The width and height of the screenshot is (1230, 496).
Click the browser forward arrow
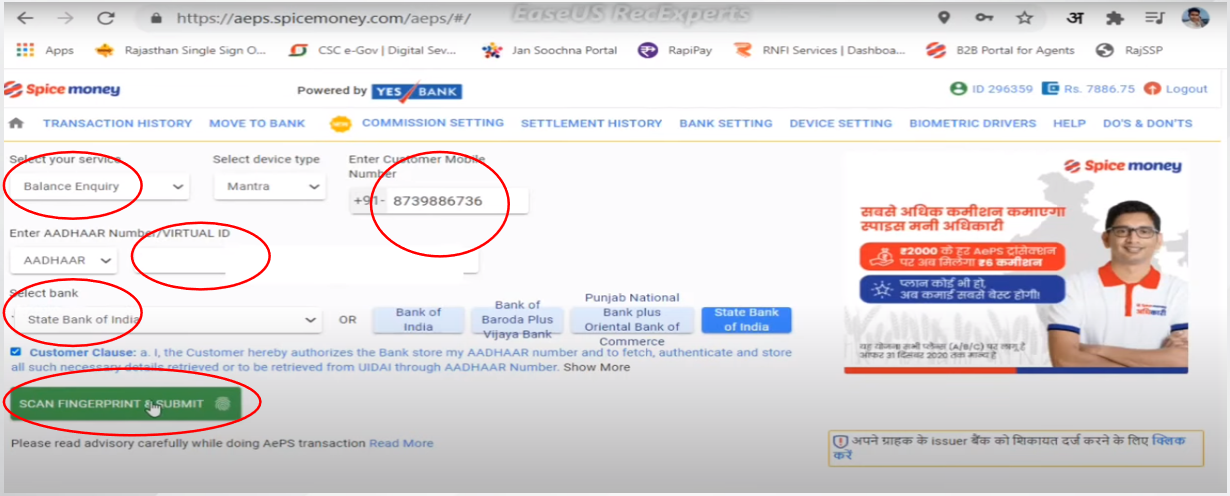pos(65,18)
